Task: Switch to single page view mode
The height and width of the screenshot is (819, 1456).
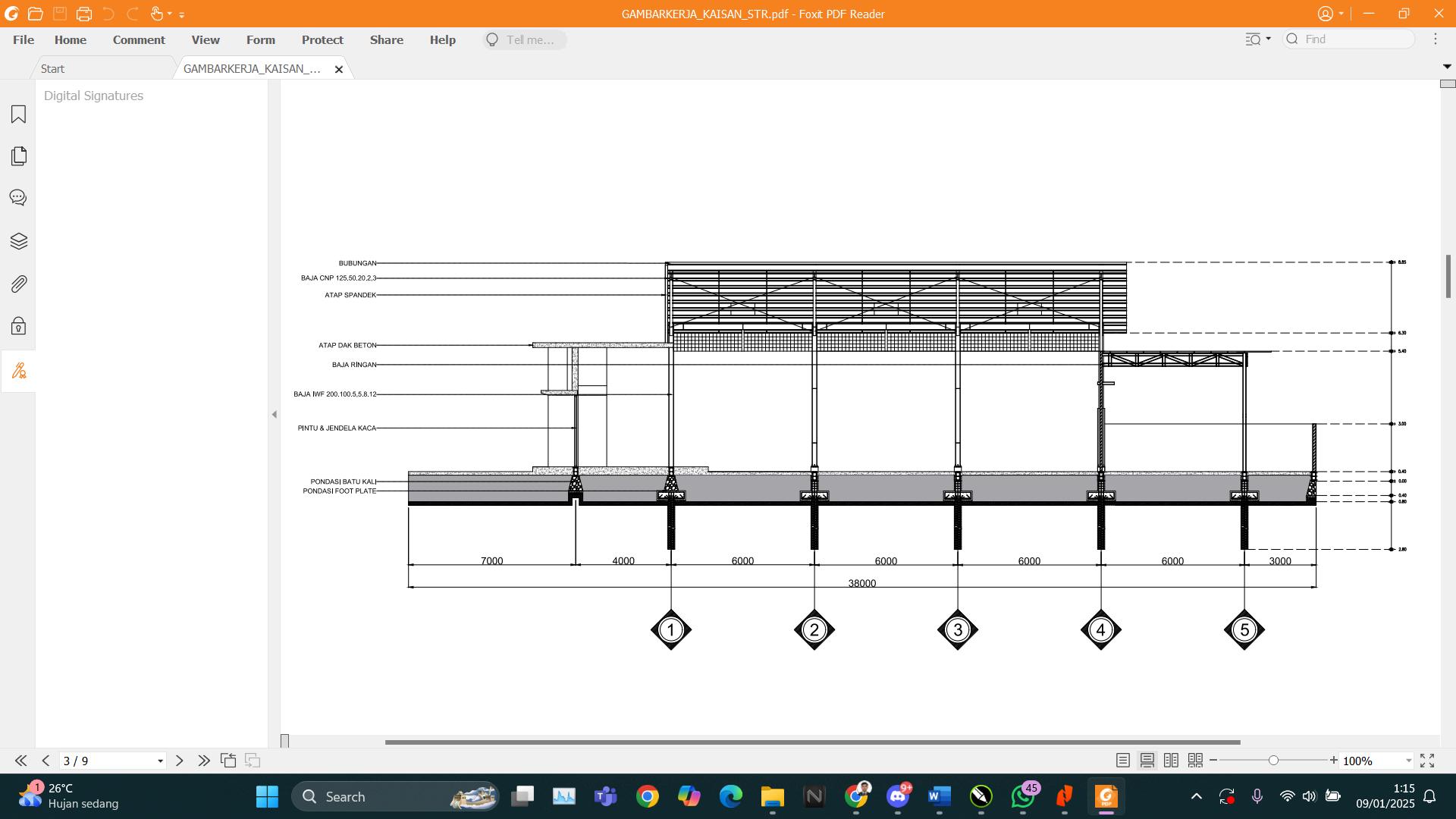Action: (1123, 761)
